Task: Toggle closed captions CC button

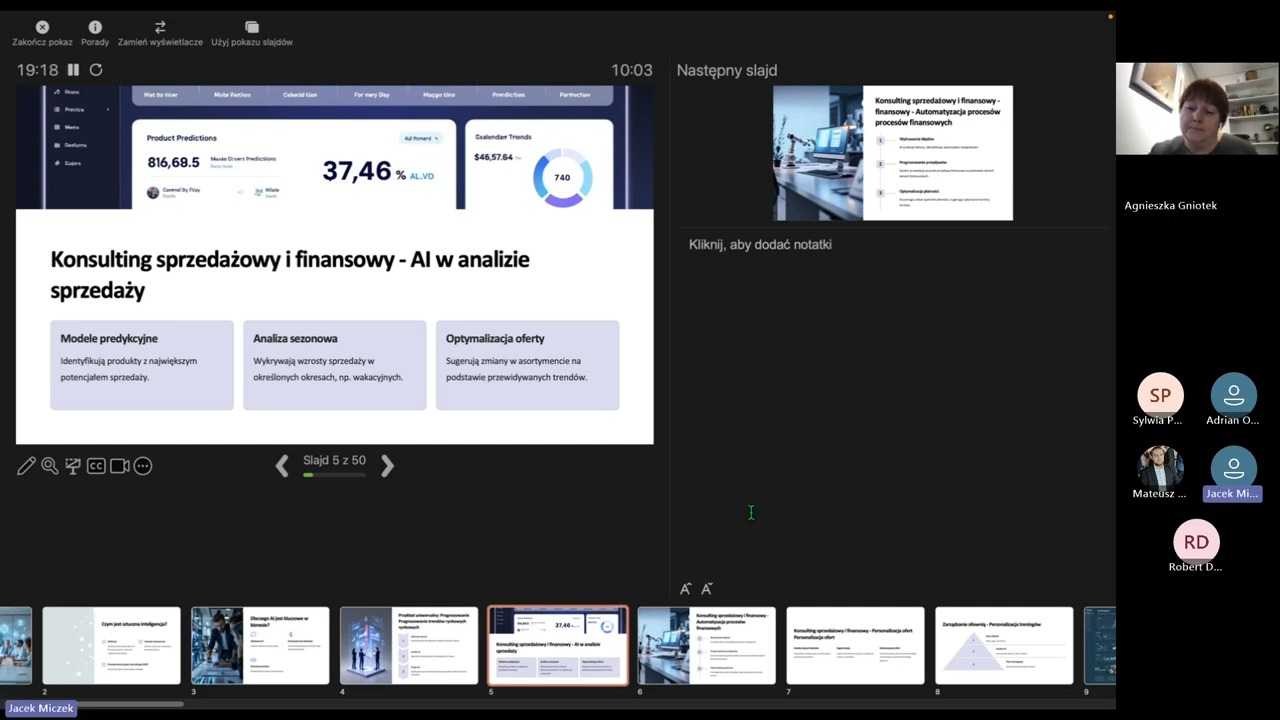Action: [96, 466]
